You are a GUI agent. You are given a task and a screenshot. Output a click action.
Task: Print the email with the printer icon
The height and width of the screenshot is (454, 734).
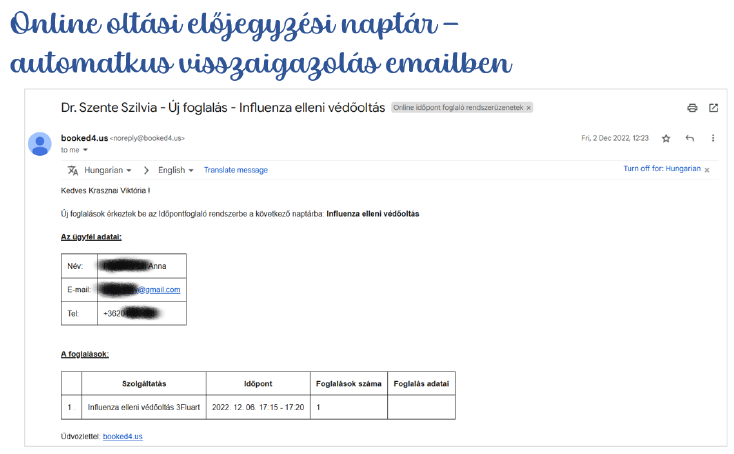[x=692, y=108]
